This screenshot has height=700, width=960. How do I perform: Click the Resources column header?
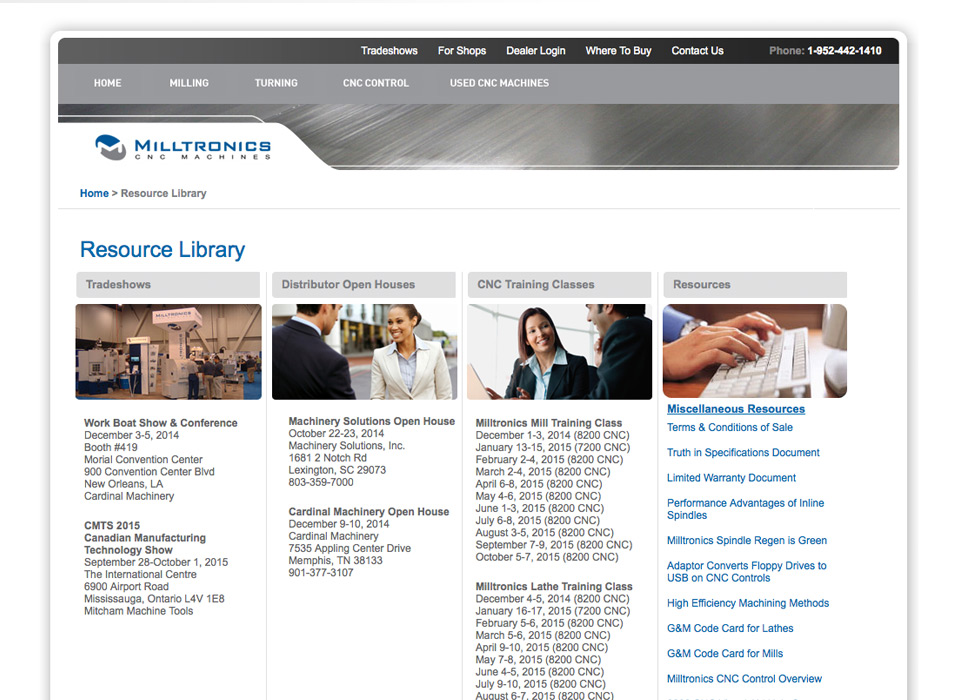(756, 285)
